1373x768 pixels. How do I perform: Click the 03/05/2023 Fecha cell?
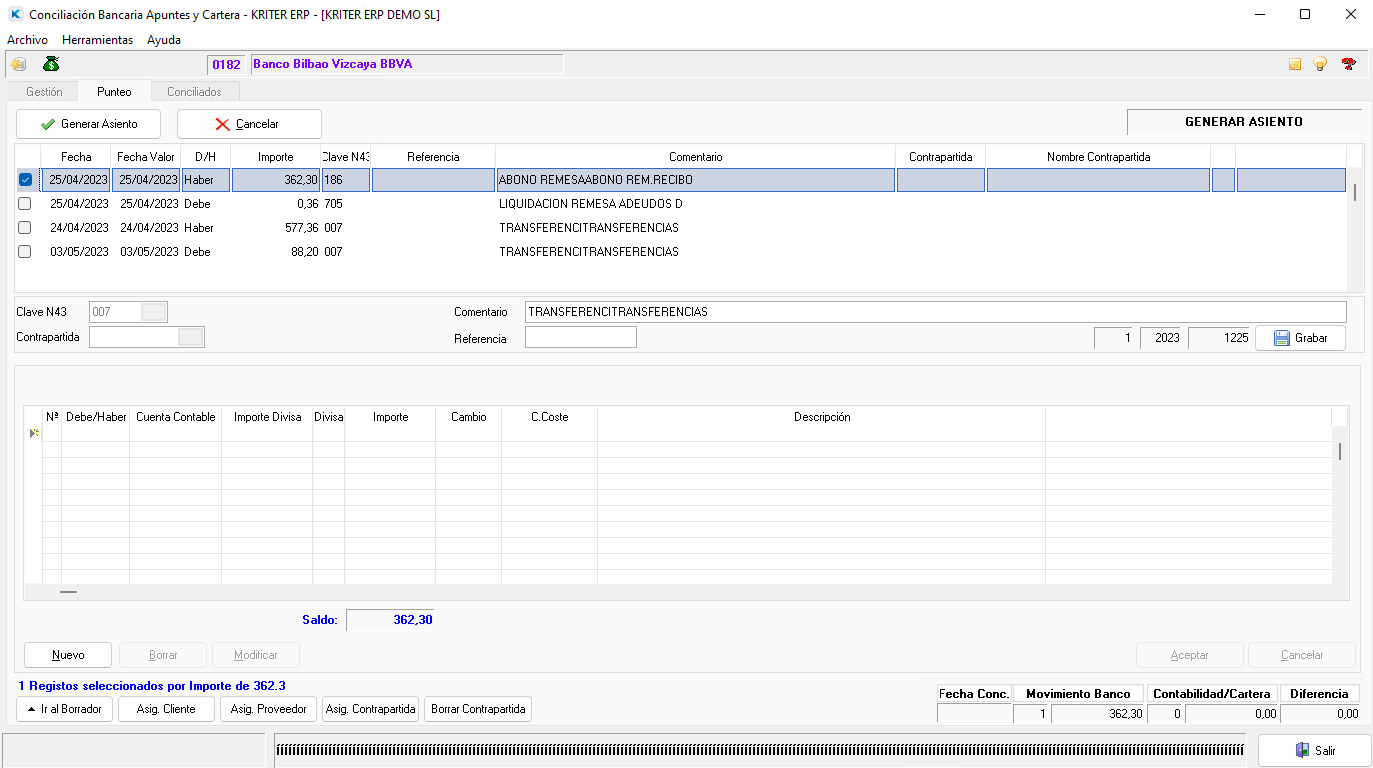tap(78, 252)
